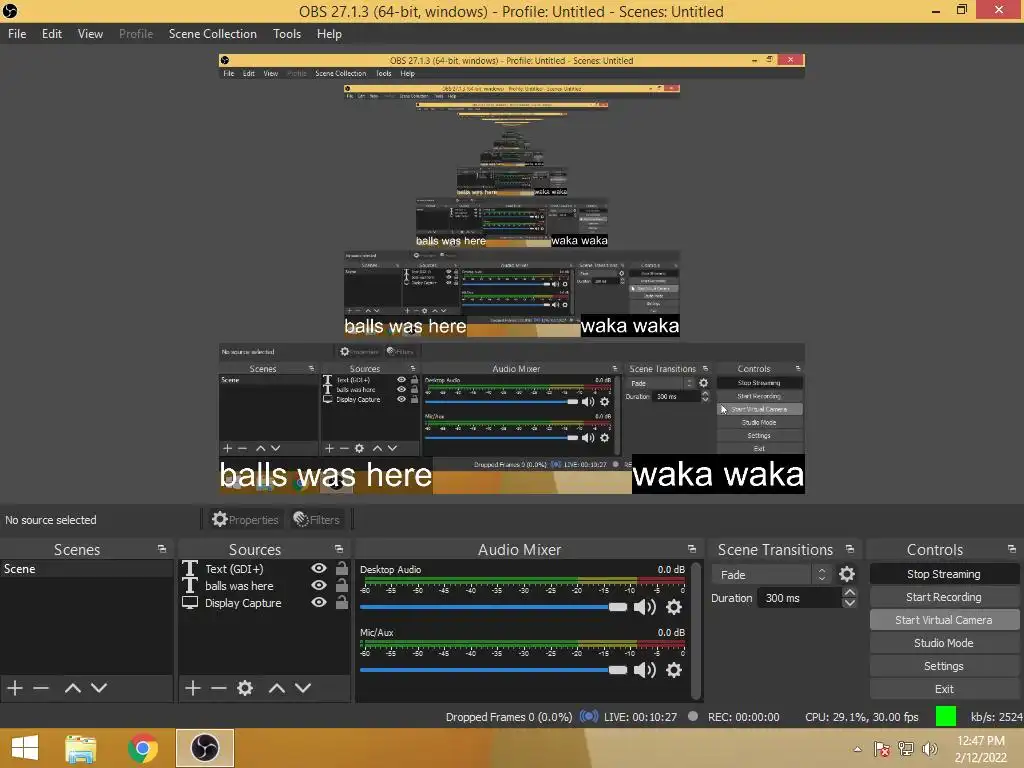Open Settings from Controls panel

944,666
